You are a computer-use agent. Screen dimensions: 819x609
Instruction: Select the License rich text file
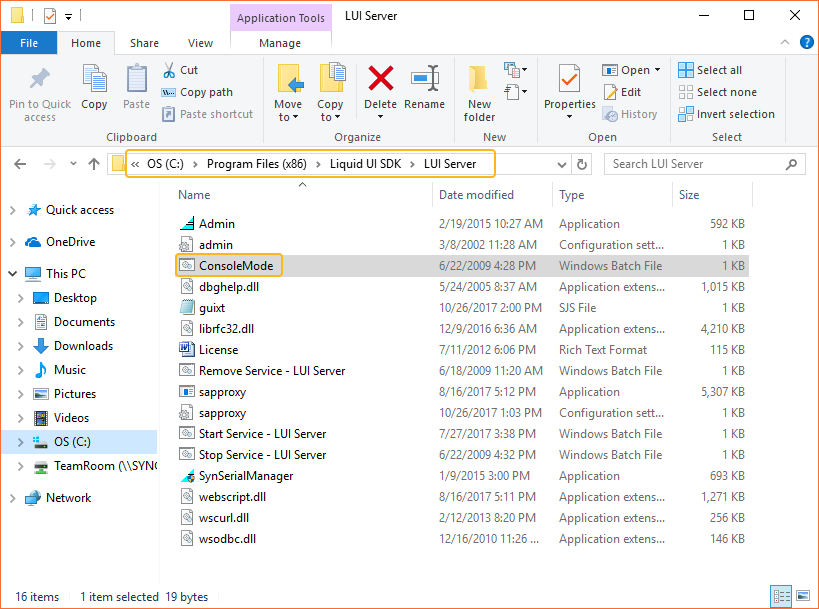tap(218, 350)
